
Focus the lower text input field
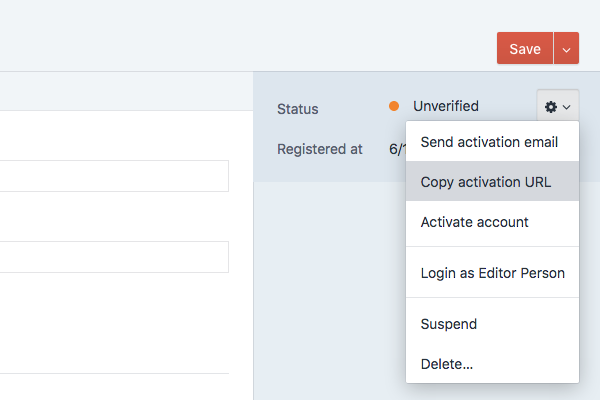(x=114, y=257)
